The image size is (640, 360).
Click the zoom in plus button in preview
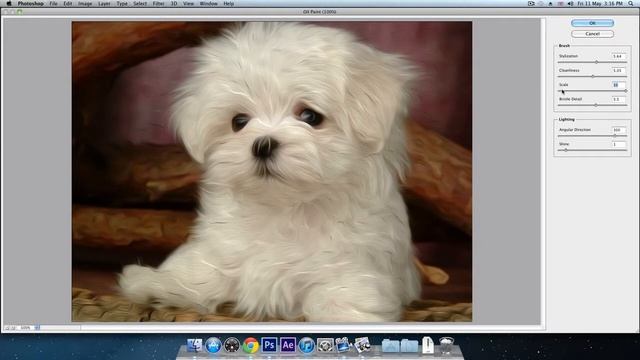[x=13, y=328]
